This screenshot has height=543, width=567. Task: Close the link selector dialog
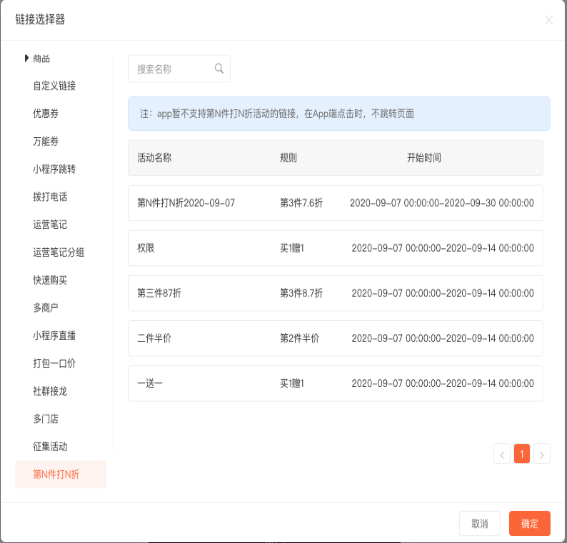coord(549,20)
